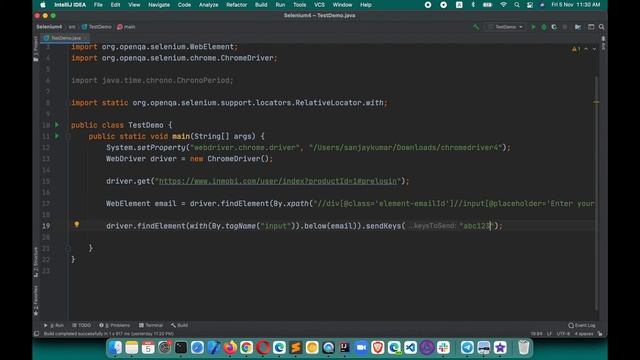This screenshot has width=640, height=360.
Task: Click the yellow lightbulb intention icon
Action: pos(76,224)
